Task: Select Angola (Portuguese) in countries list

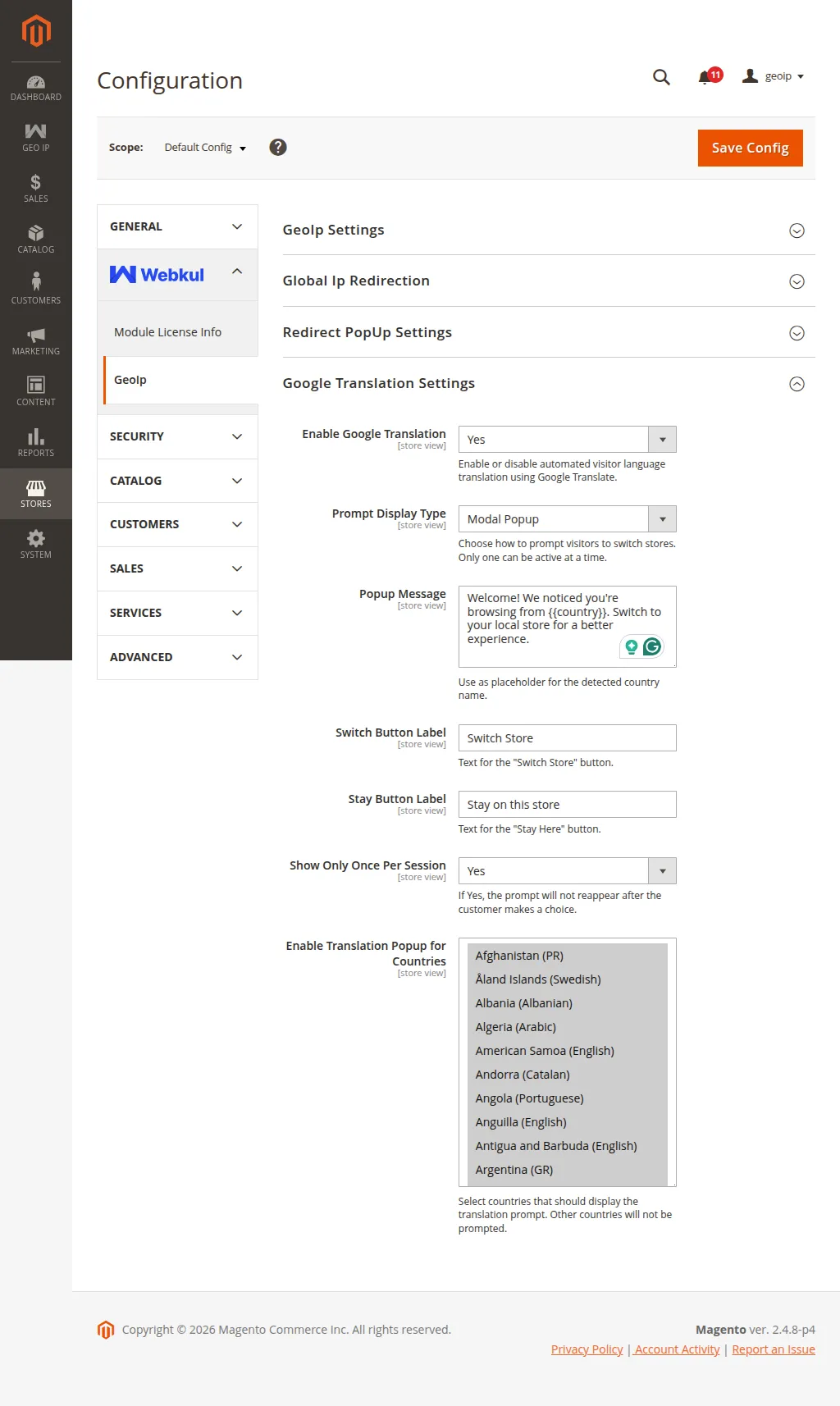Action: tap(567, 1098)
